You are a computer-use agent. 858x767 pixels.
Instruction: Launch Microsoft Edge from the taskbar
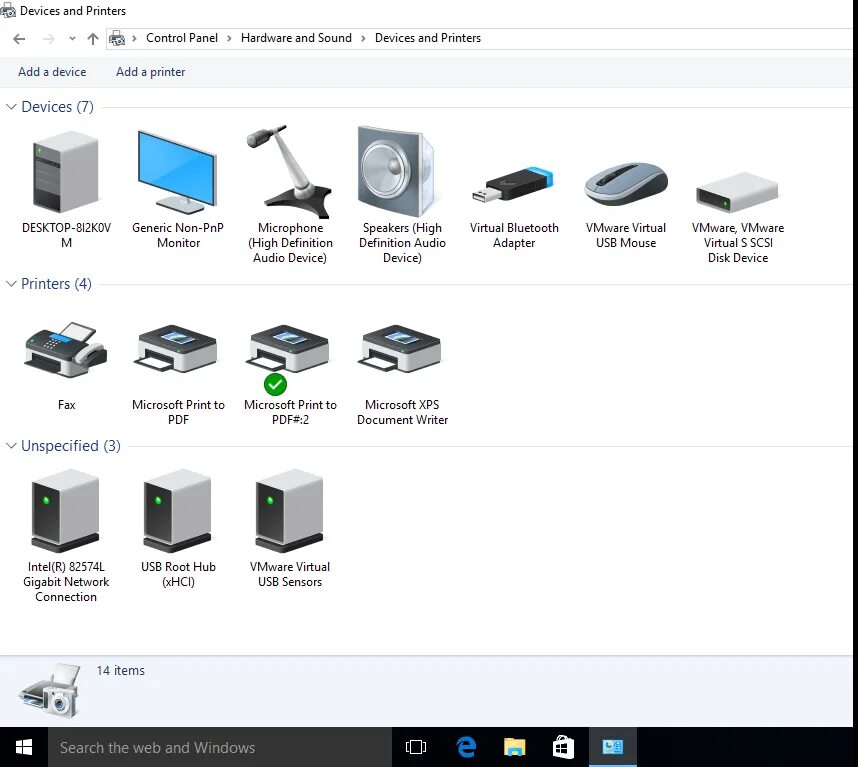pyautogui.click(x=466, y=747)
